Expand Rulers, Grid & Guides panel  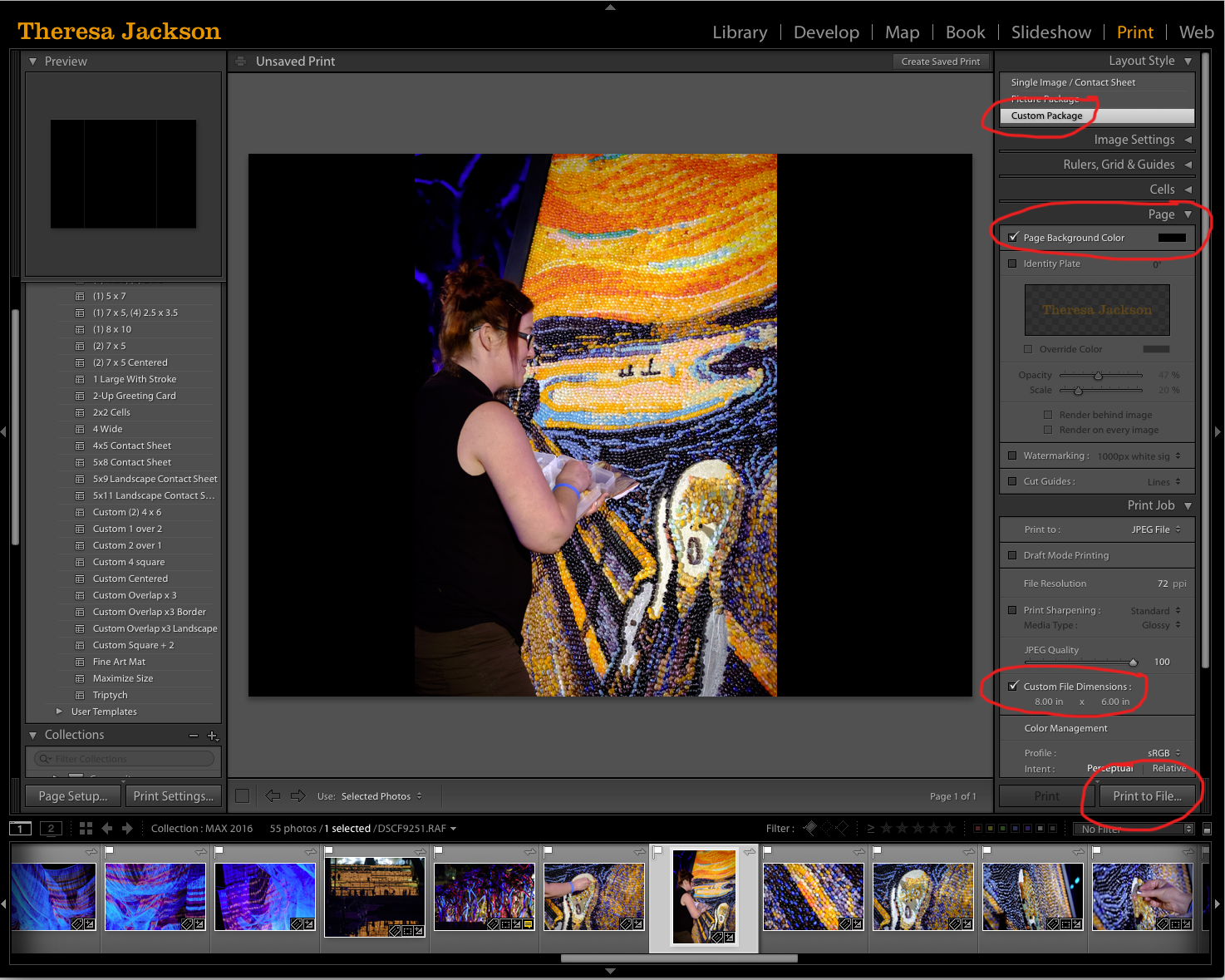coord(1188,165)
